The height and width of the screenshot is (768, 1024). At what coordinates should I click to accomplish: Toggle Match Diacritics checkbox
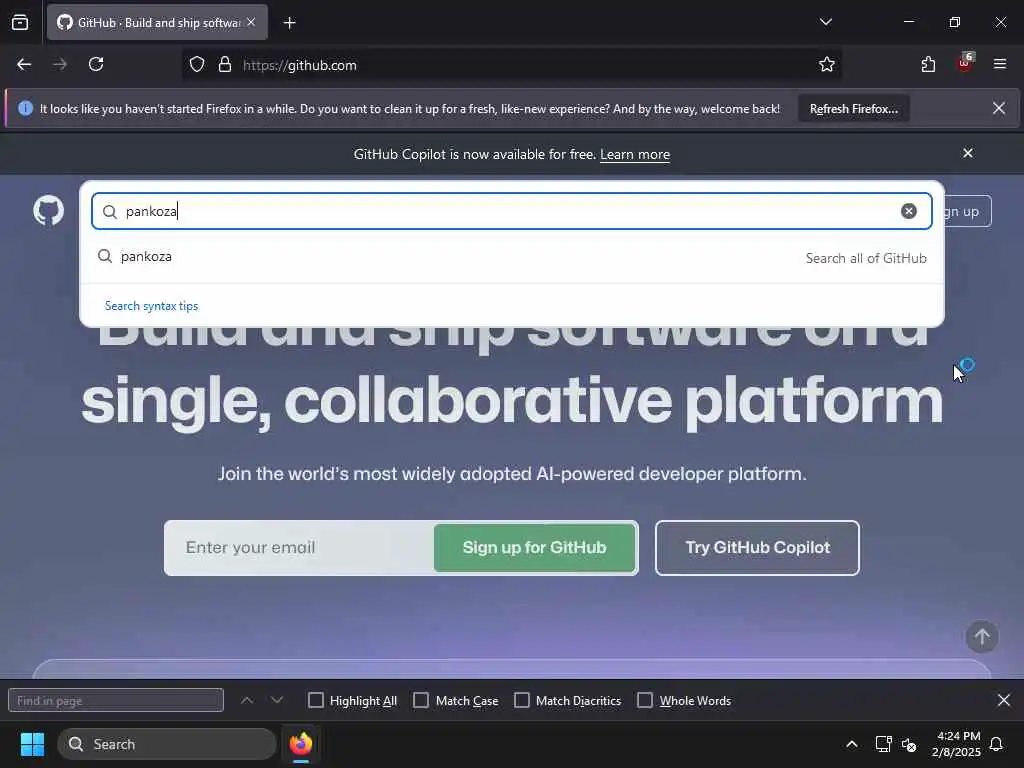(x=522, y=701)
